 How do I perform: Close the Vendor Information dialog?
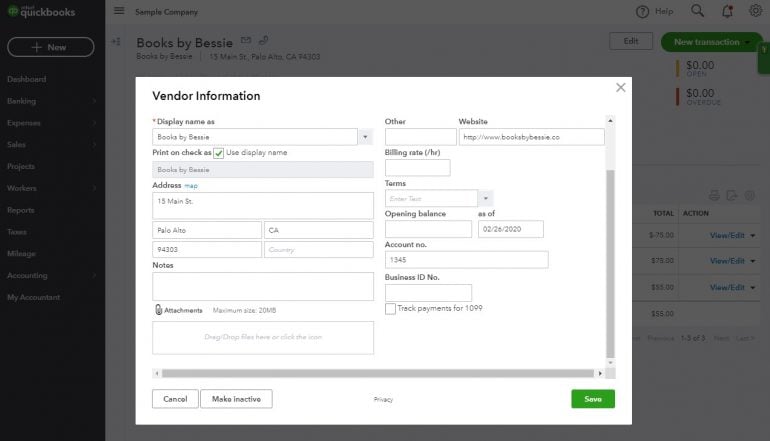point(620,88)
